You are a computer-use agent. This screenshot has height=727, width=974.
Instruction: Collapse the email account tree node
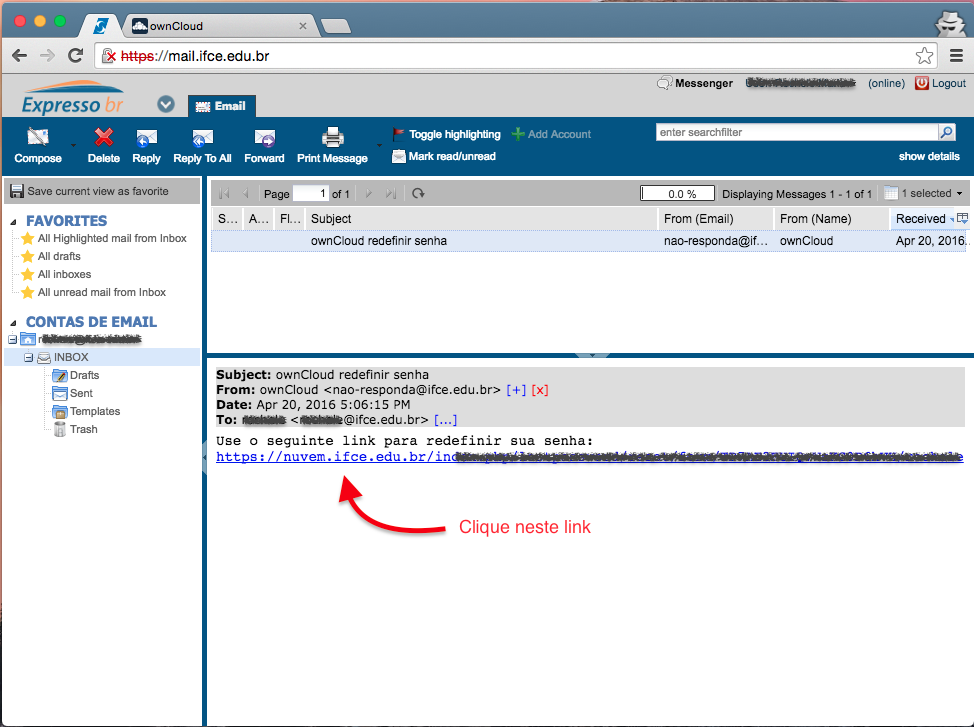(x=12, y=340)
